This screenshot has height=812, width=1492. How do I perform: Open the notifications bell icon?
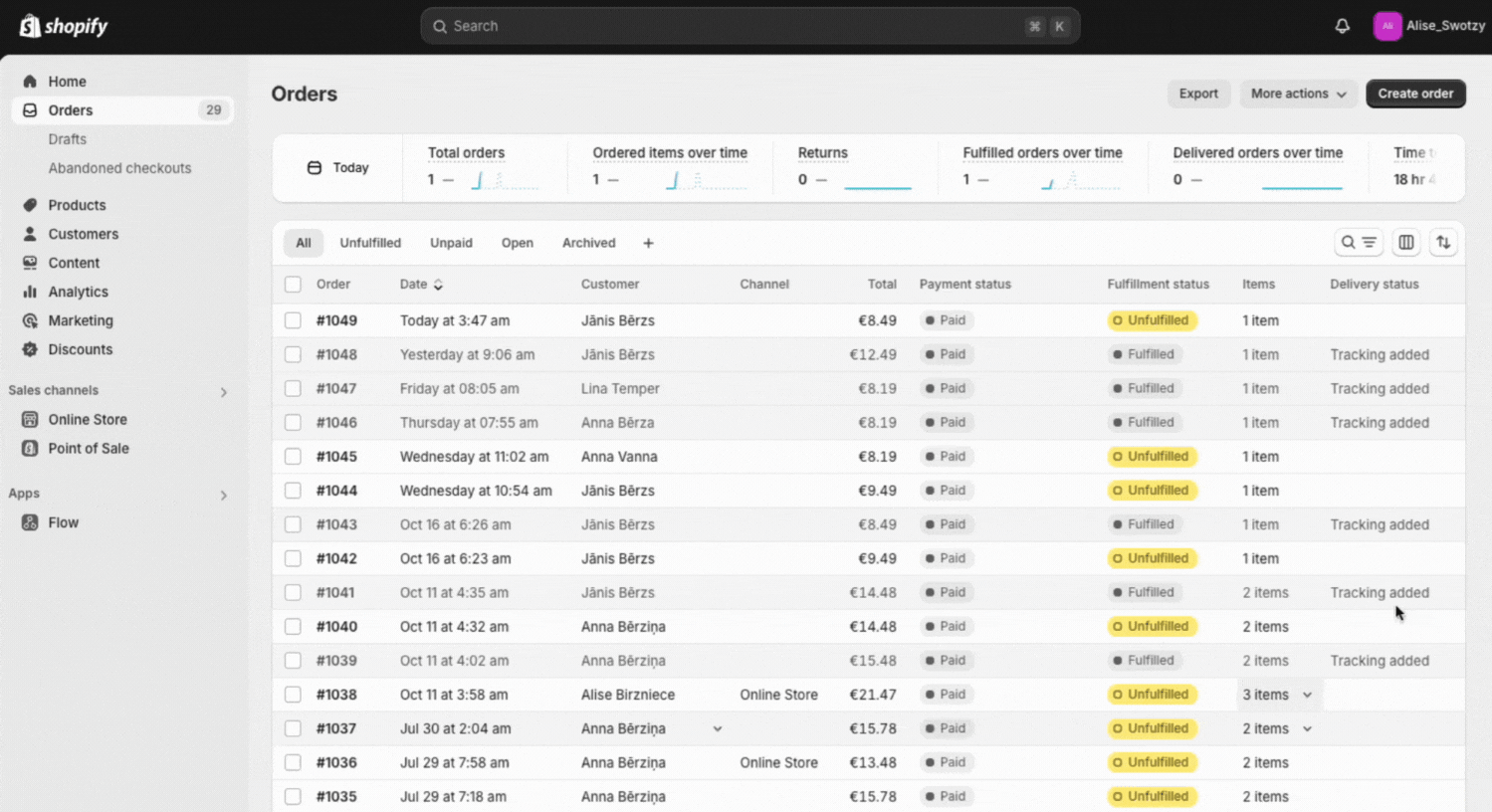pos(1342,26)
